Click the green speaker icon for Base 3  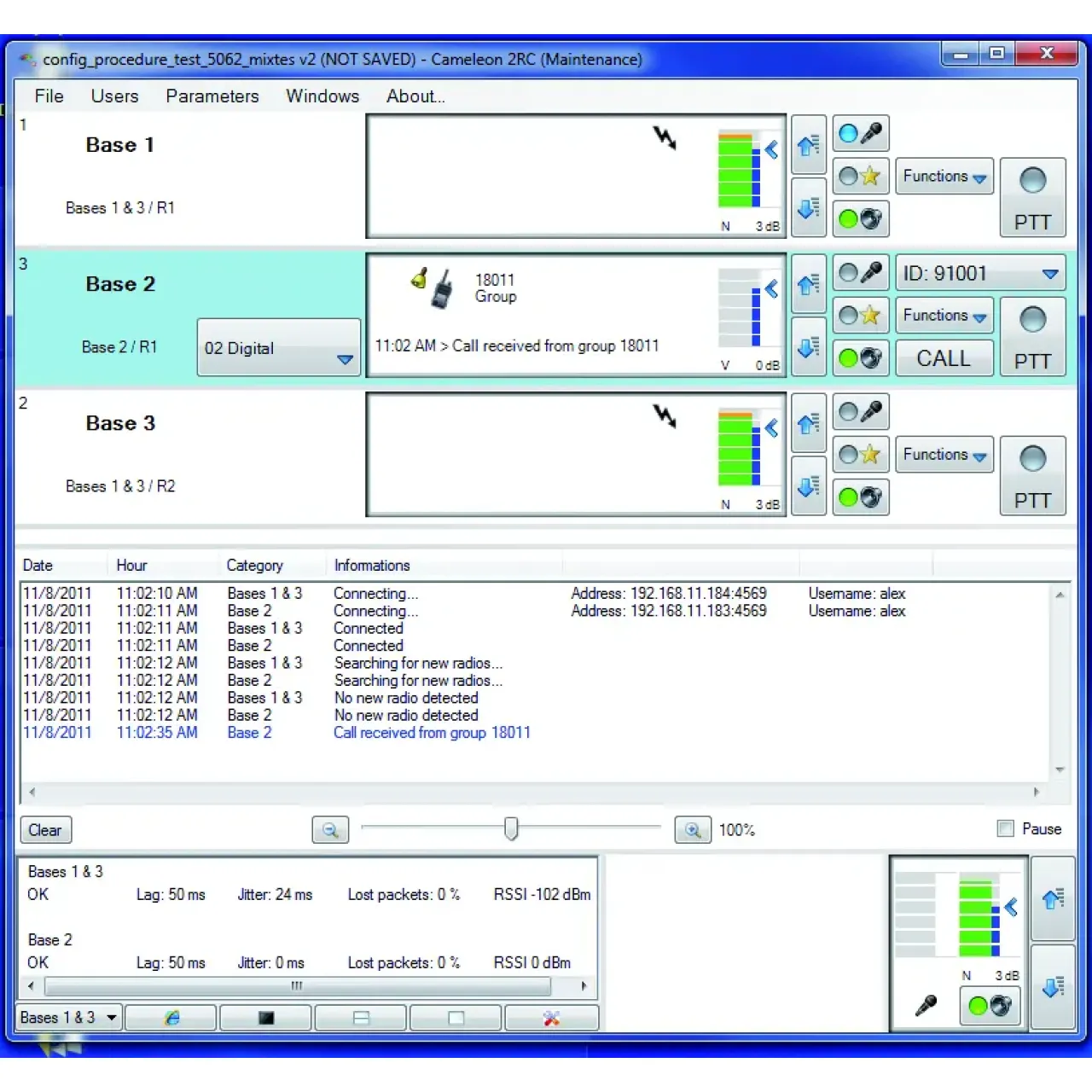(861, 497)
